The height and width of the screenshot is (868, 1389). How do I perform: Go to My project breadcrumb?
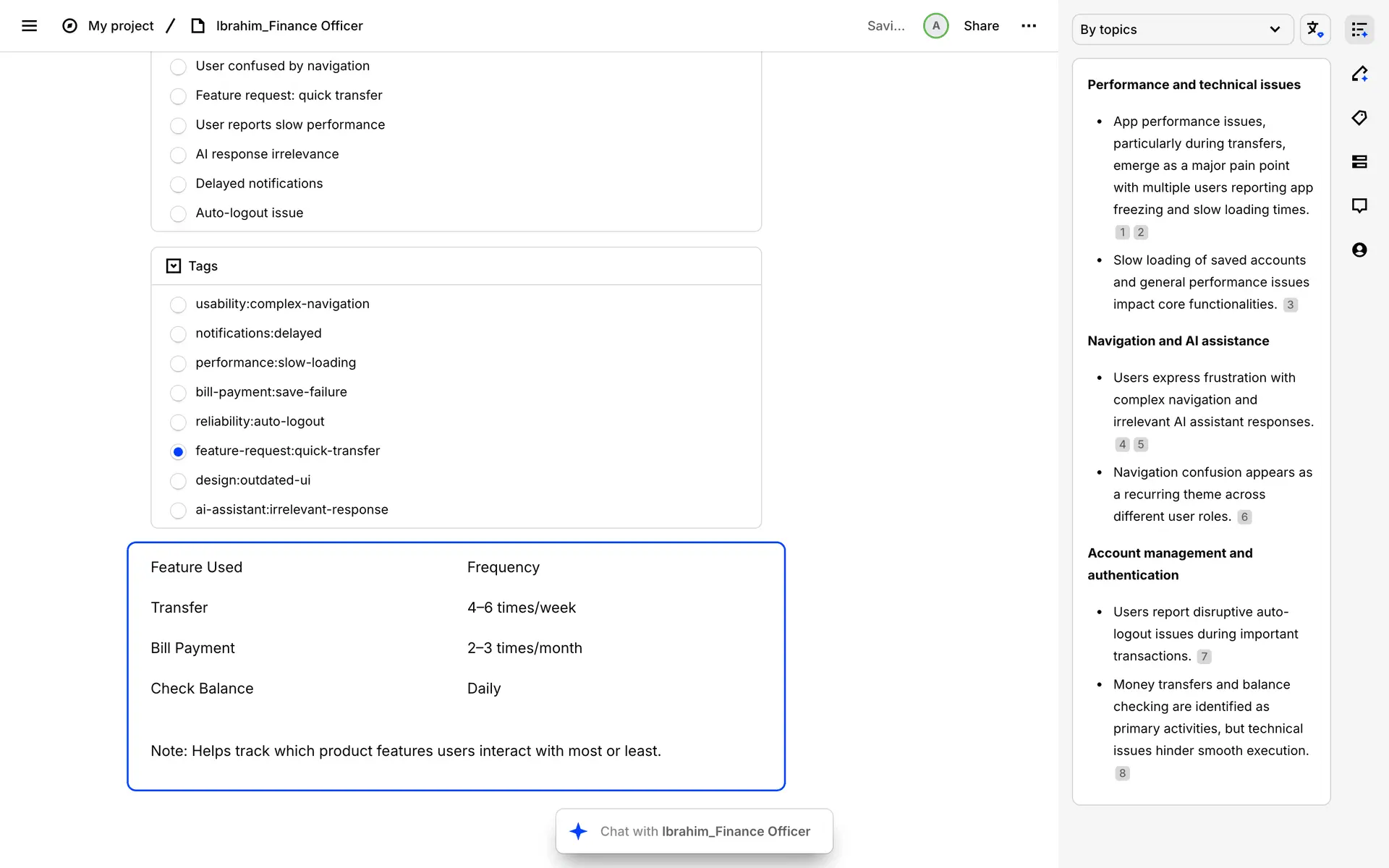(121, 26)
